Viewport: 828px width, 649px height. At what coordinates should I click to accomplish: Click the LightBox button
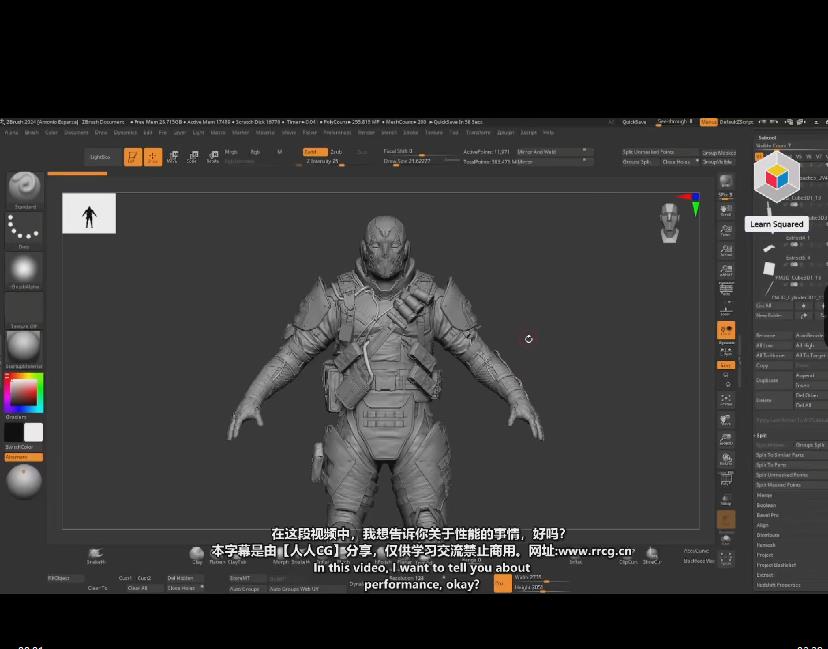click(100, 157)
